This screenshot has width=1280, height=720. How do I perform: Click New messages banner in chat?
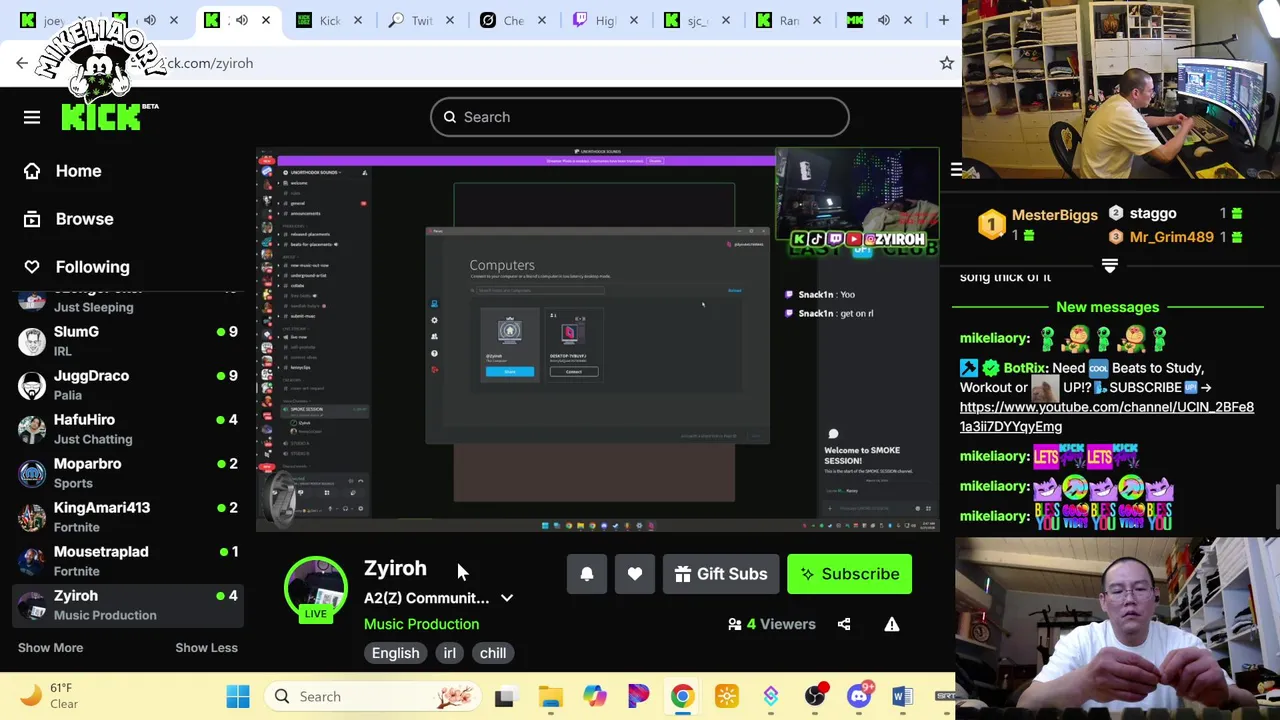[x=1107, y=307]
